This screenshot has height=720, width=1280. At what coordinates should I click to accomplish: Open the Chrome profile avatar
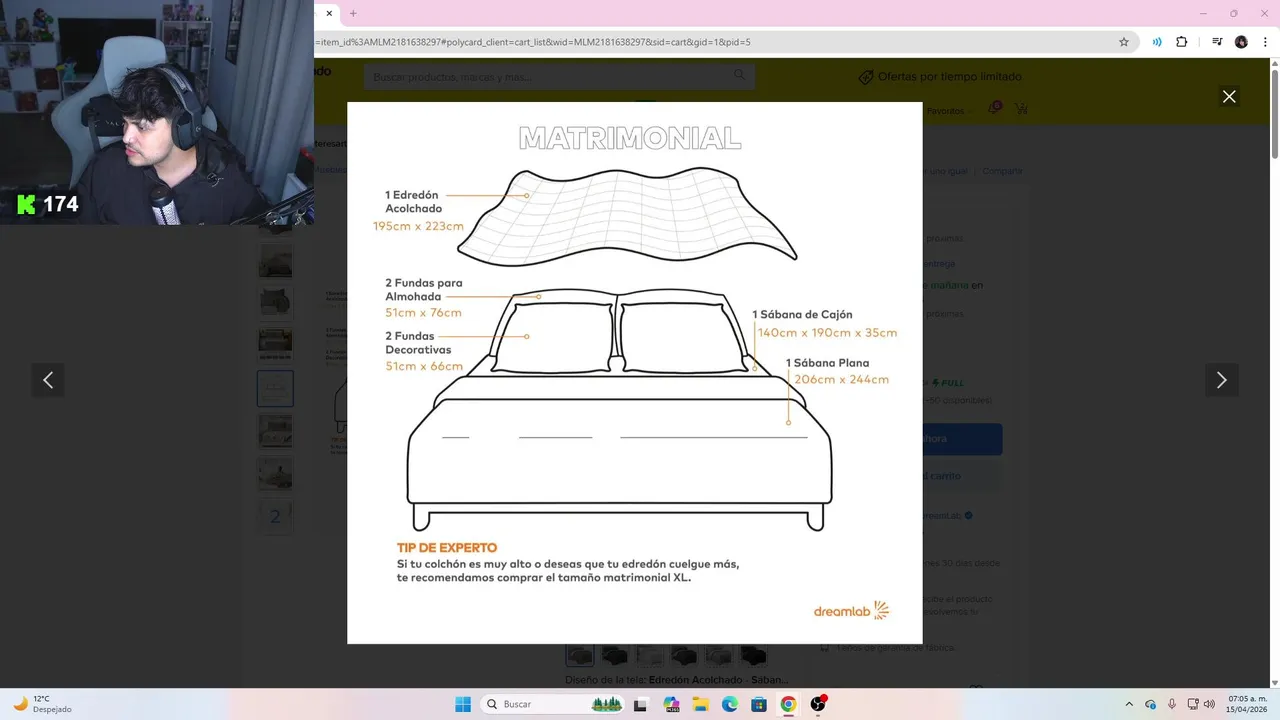1241,42
